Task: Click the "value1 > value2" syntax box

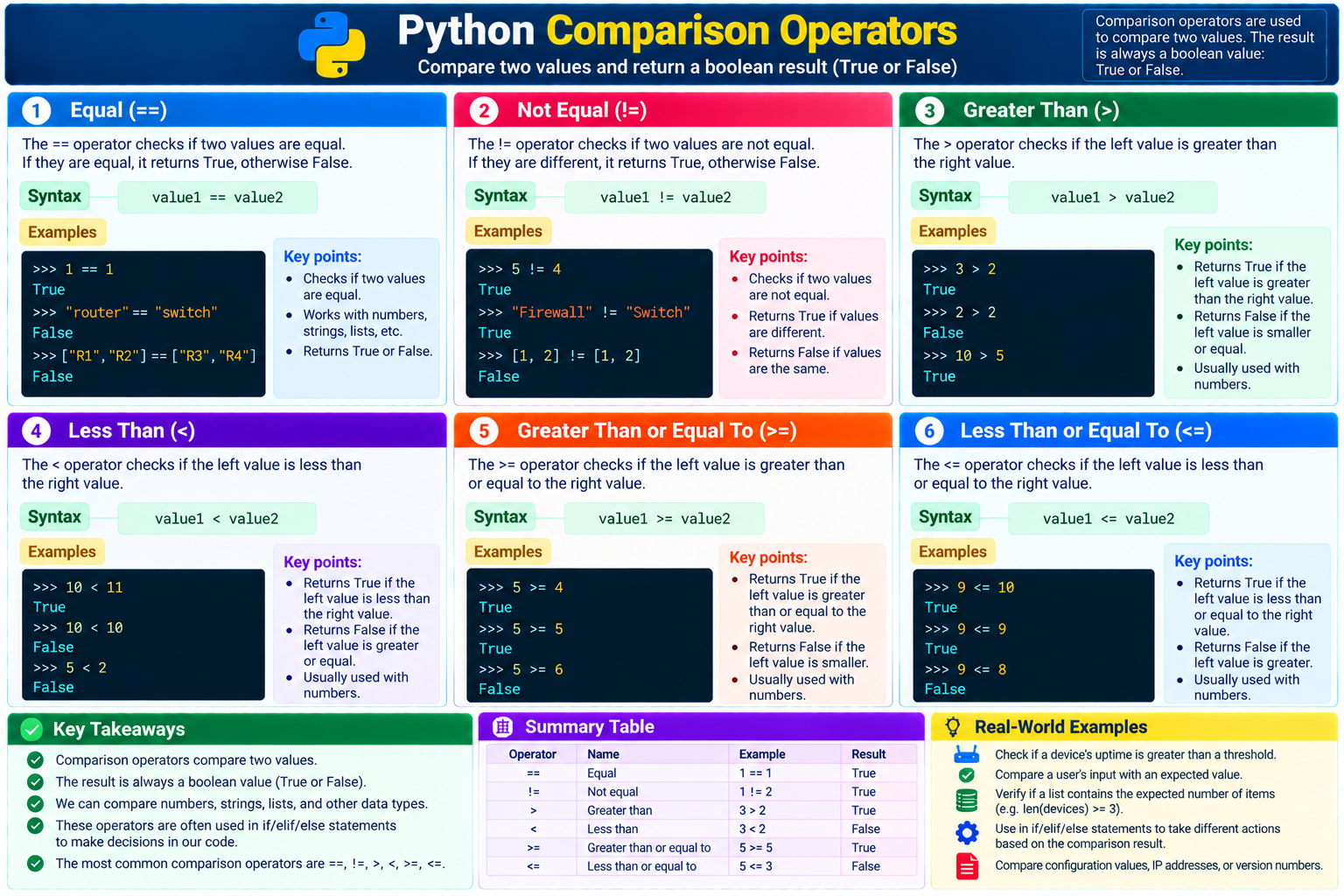Action: 1112,198
